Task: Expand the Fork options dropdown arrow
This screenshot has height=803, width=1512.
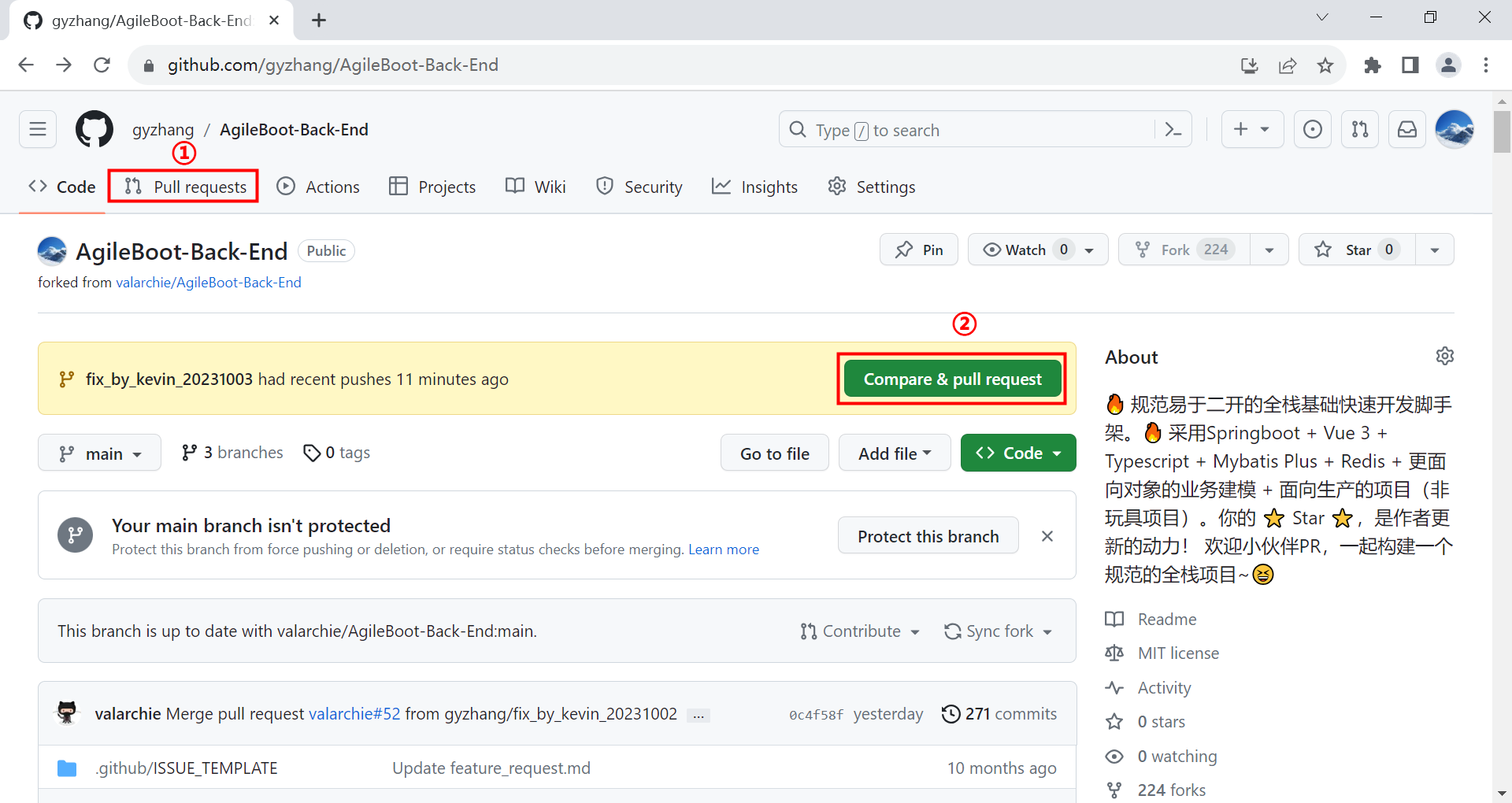Action: click(1269, 250)
